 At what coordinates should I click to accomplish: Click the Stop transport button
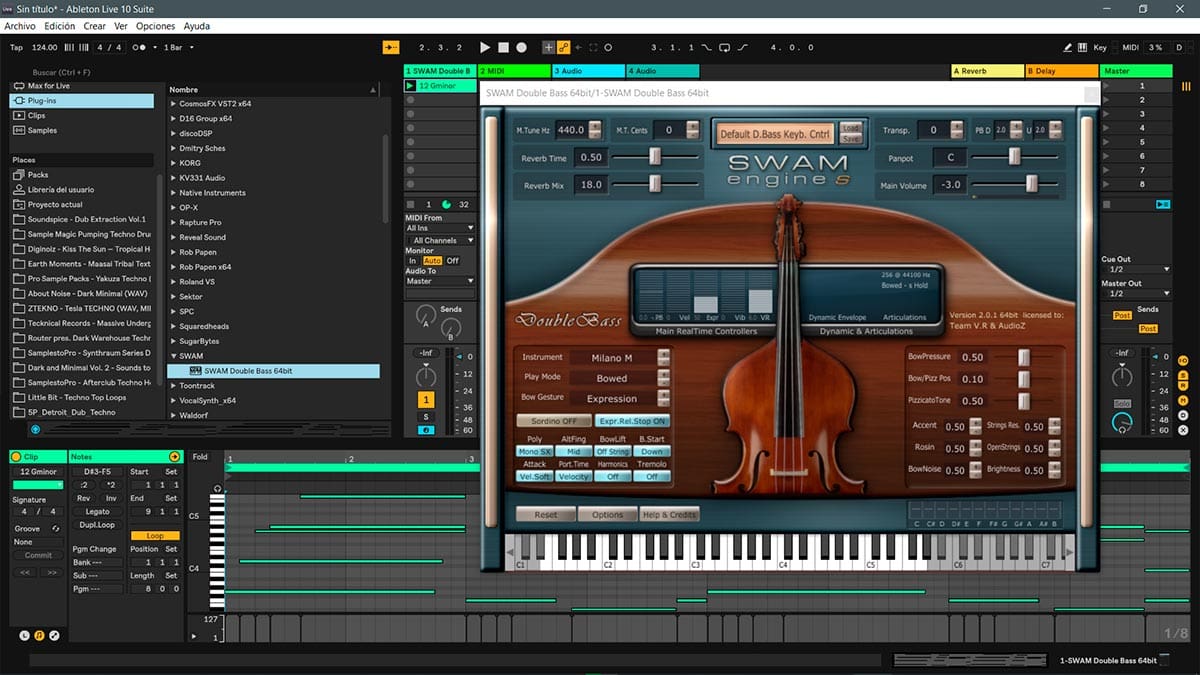click(x=503, y=47)
